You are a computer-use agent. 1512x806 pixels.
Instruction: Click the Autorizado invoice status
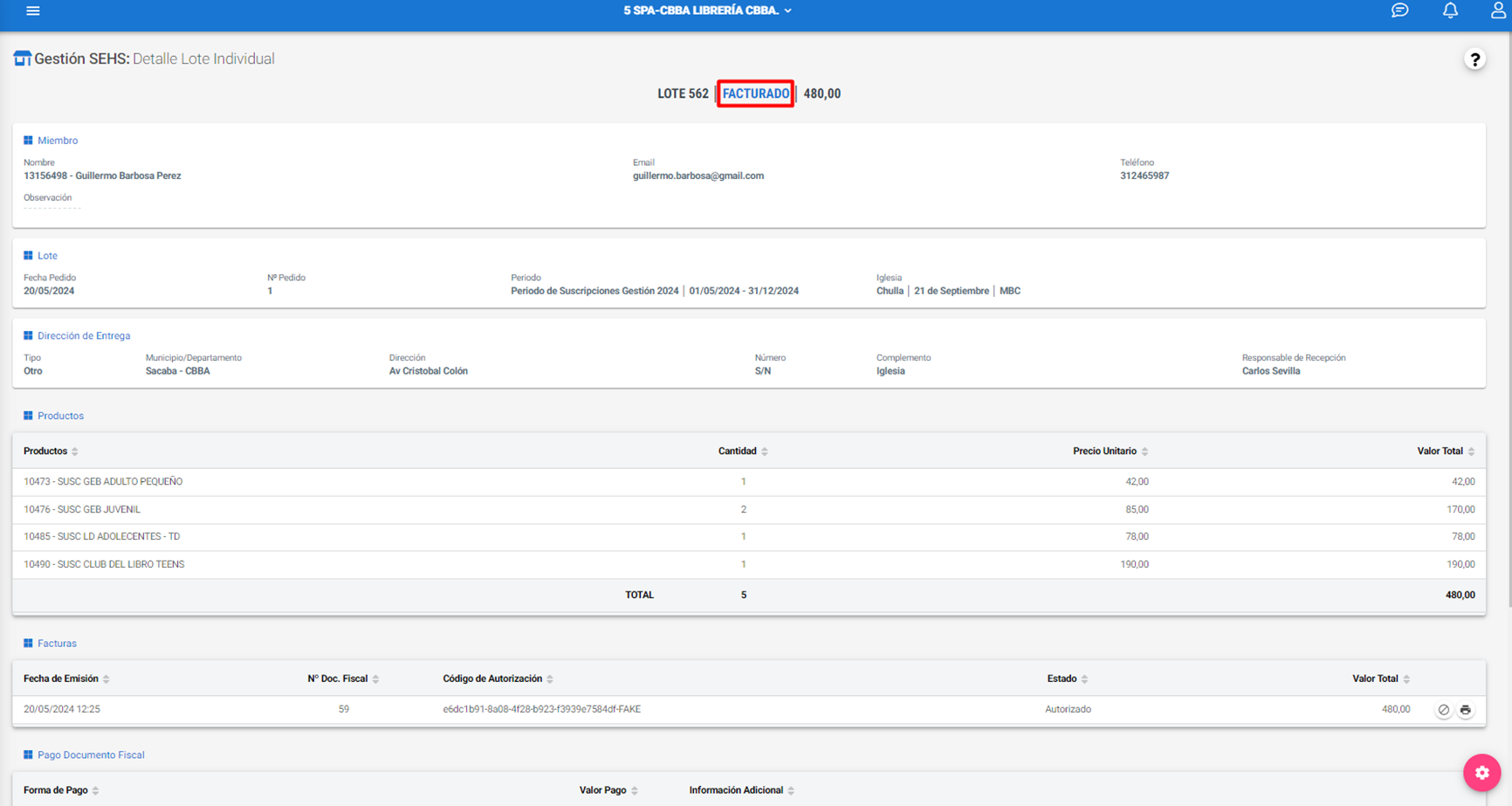point(1068,710)
